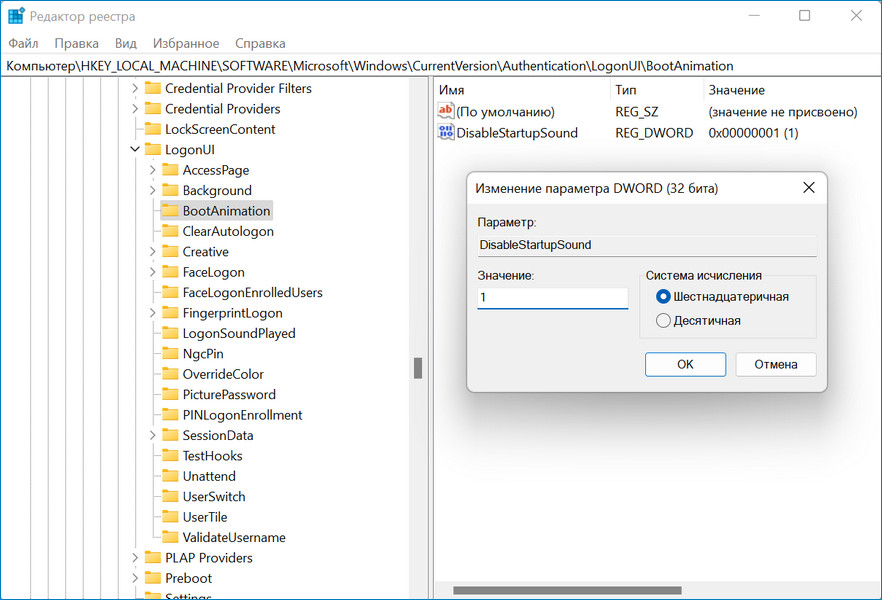Open the Файл menu
The image size is (882, 600).
pos(23,43)
